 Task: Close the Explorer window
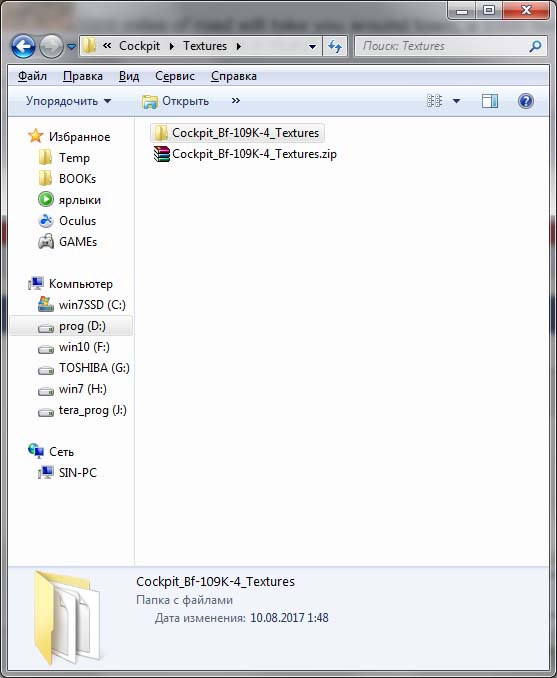click(x=526, y=10)
